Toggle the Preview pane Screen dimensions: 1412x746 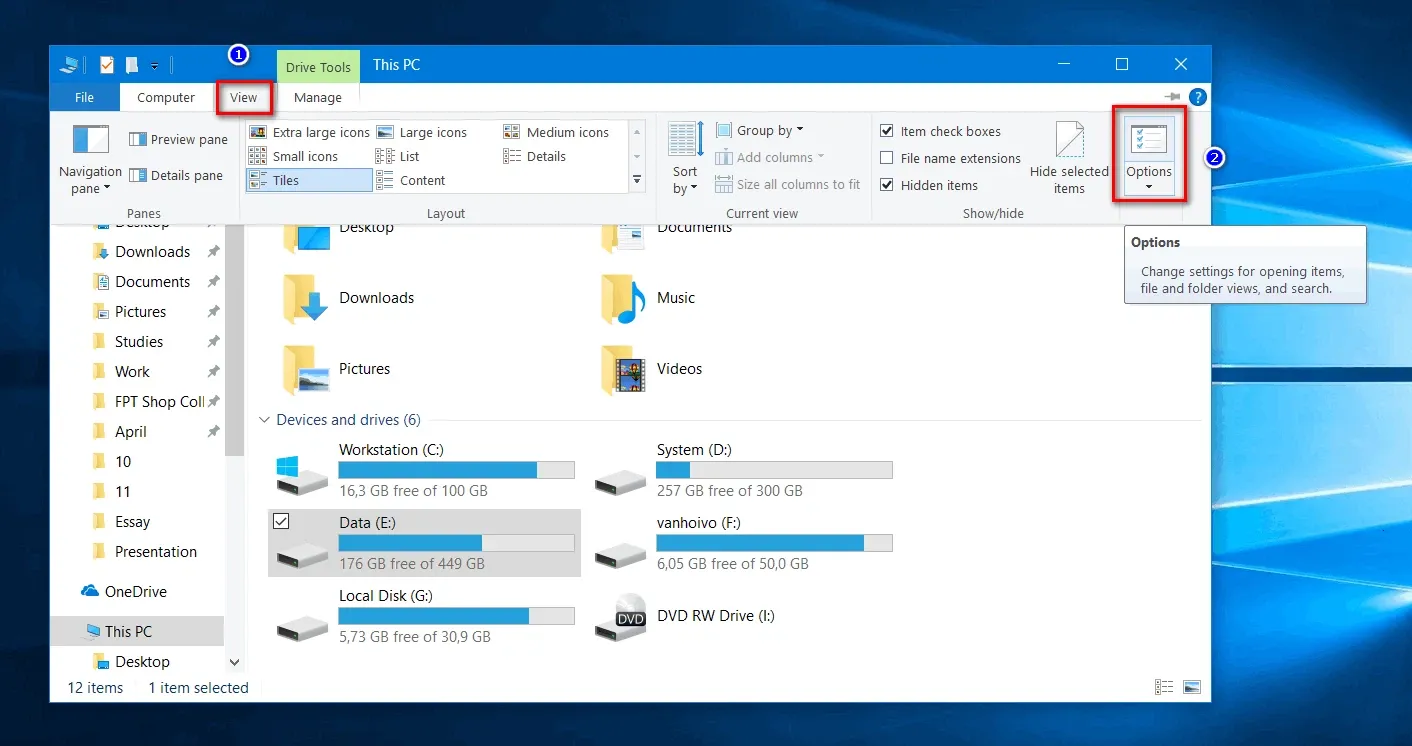click(x=178, y=139)
